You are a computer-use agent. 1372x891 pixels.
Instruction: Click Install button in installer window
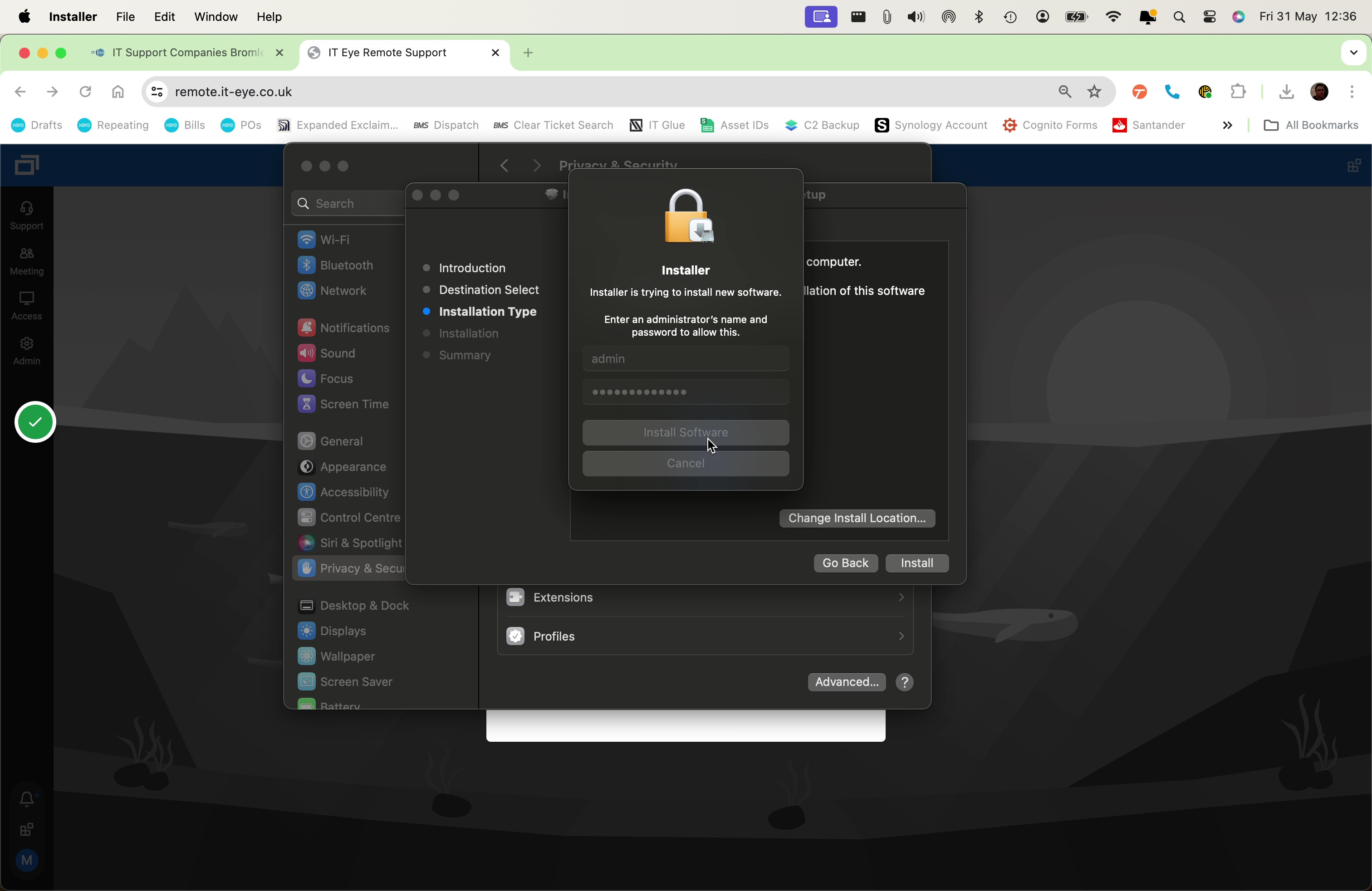pos(916,563)
